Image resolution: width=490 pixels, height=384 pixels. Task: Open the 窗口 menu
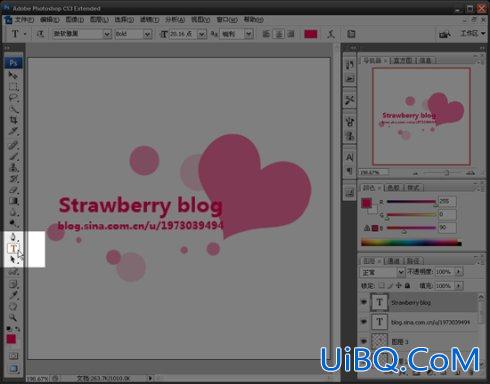(227, 20)
